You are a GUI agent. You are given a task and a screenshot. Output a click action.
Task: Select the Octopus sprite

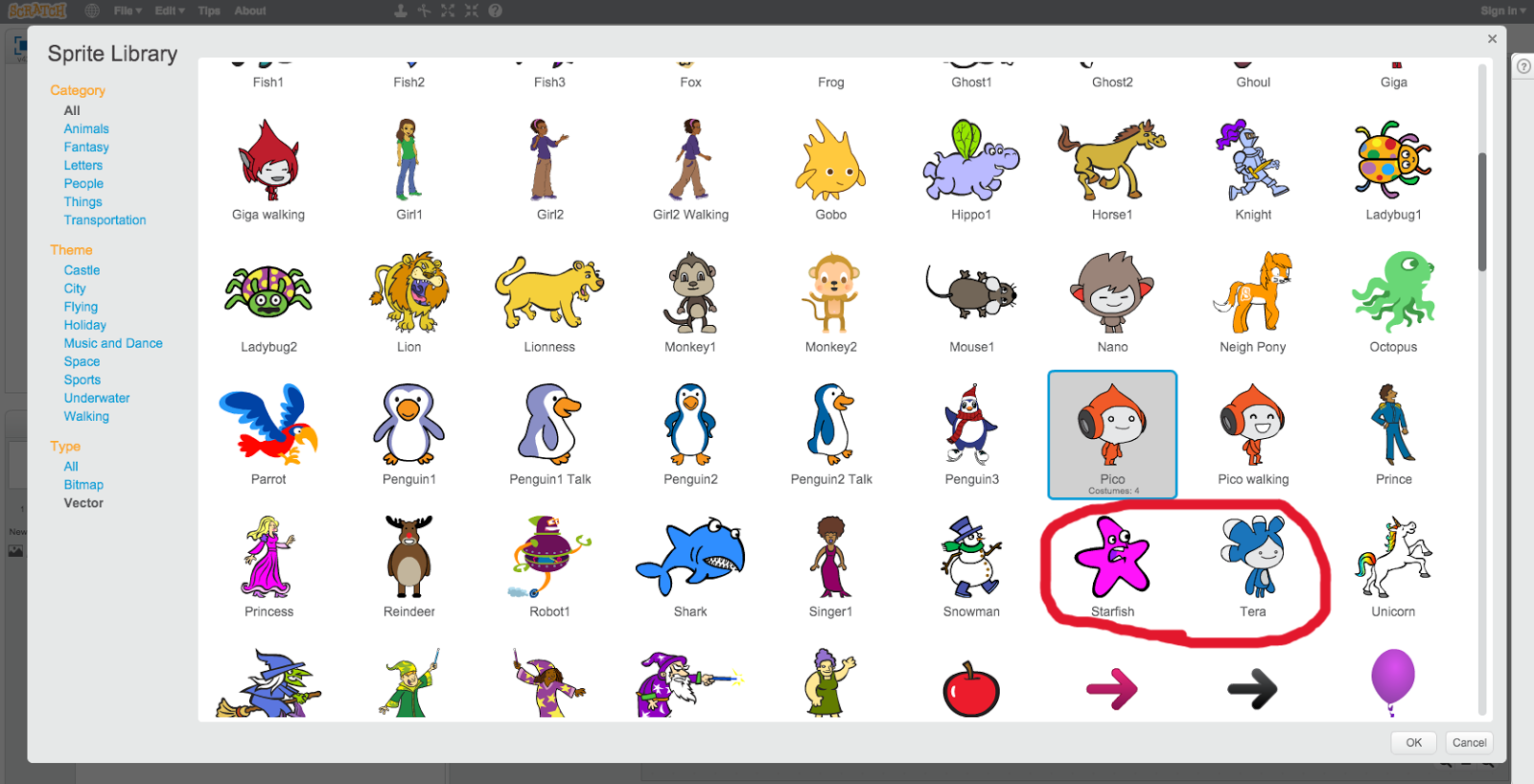click(1393, 301)
